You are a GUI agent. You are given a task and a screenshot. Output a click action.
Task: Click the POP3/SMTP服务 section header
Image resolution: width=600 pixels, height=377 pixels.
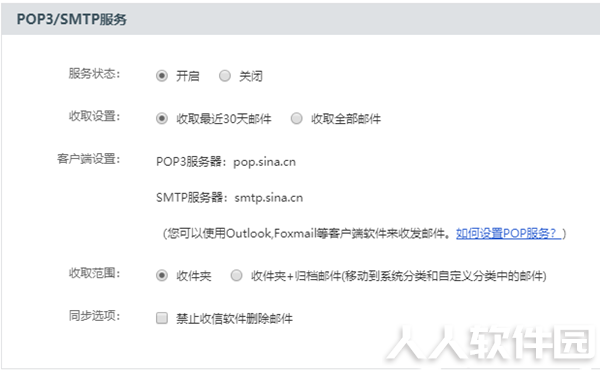72,19
